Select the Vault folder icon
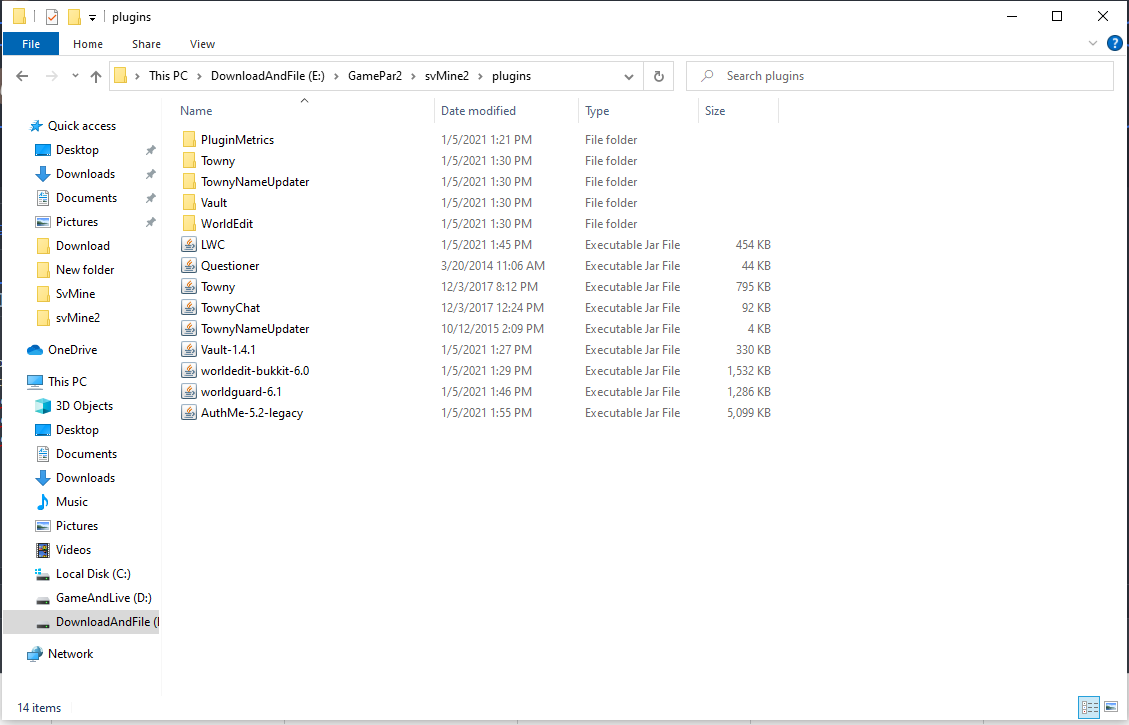1129x725 pixels. tap(189, 202)
